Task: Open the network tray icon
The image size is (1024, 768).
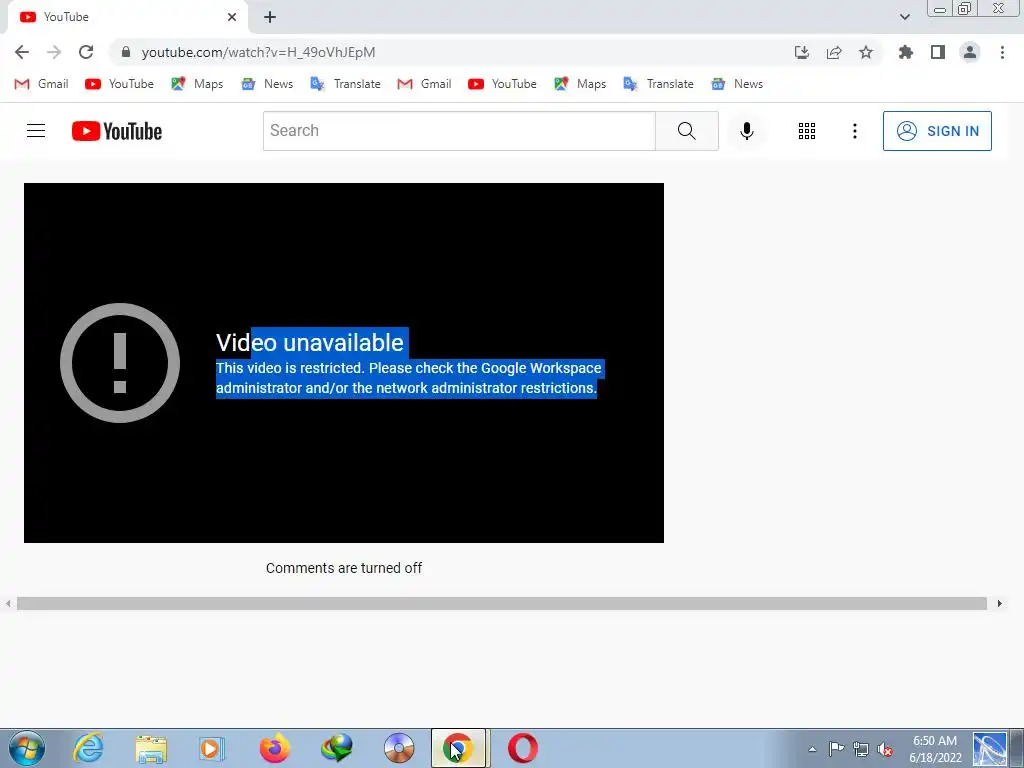Action: 861,749
